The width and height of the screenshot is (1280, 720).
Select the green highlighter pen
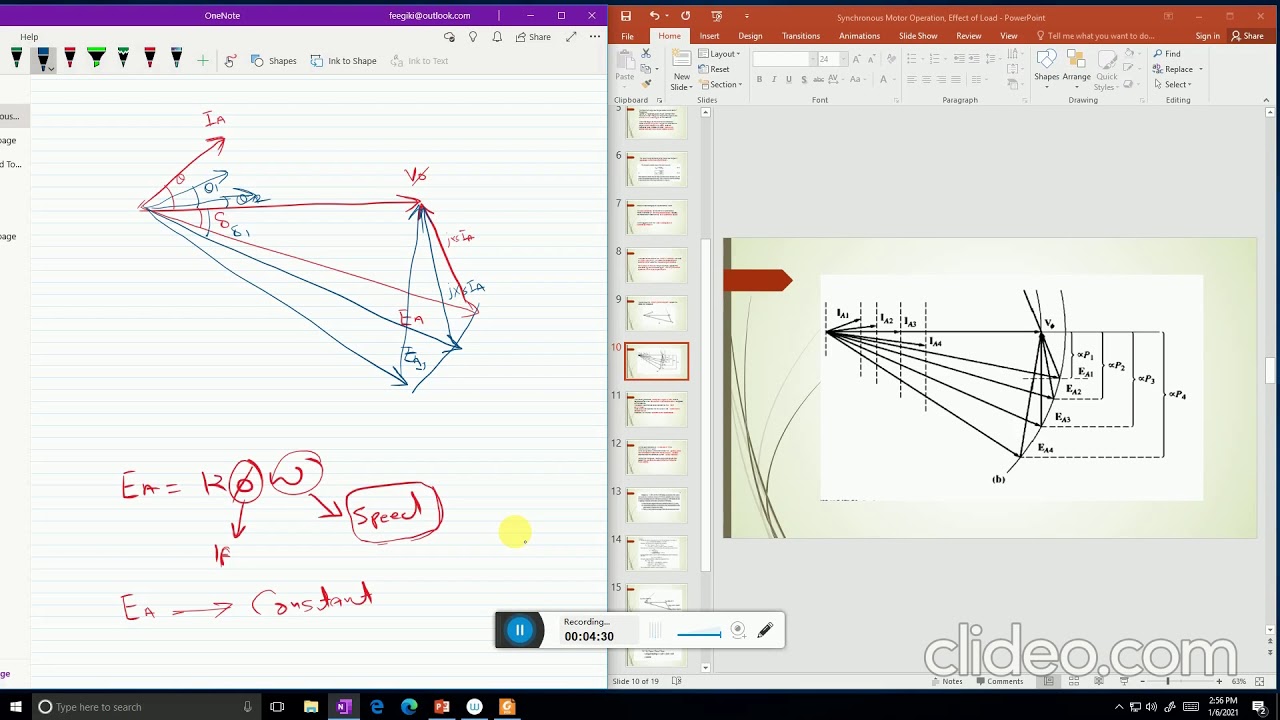coord(96,58)
